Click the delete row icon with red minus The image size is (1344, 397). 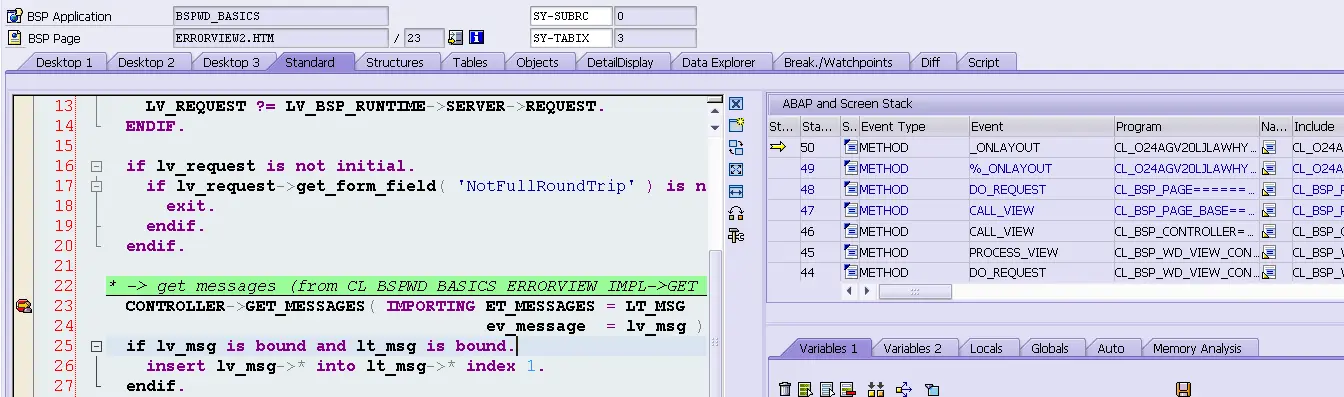click(847, 389)
